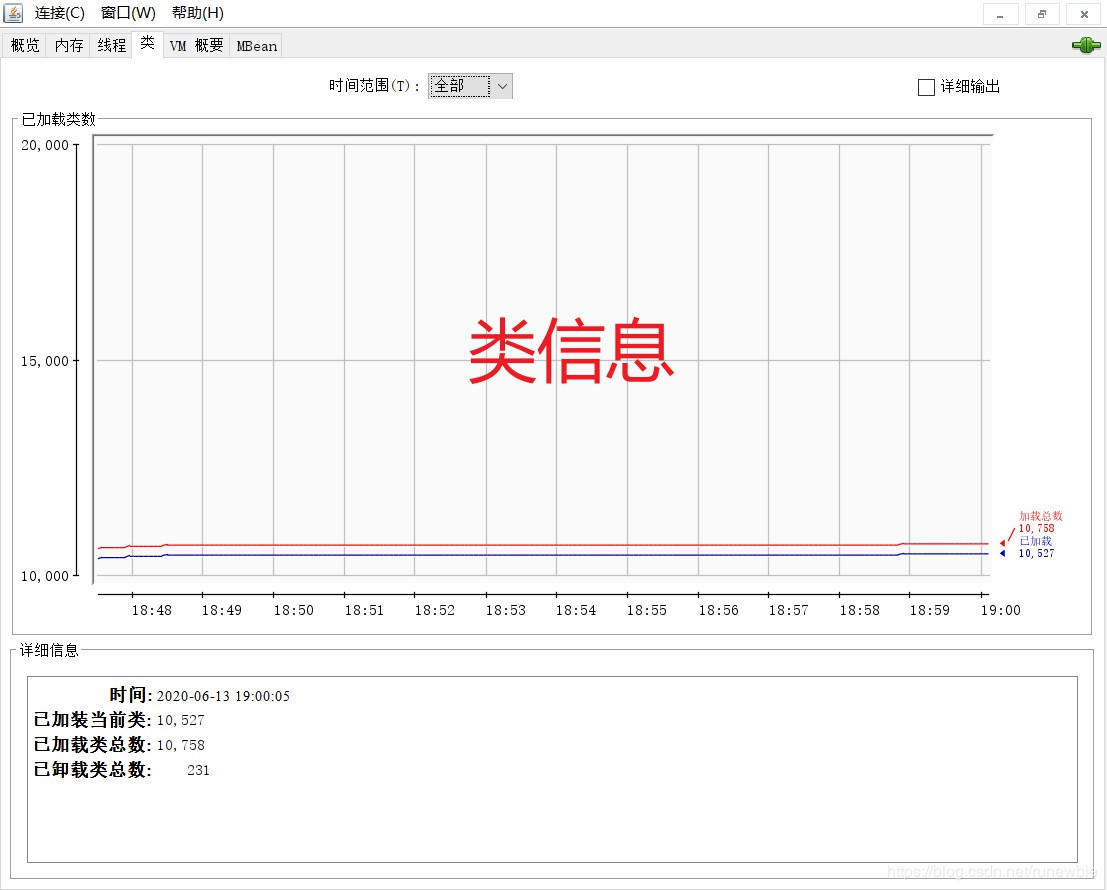Open the 连接(C) menu

[x=59, y=13]
